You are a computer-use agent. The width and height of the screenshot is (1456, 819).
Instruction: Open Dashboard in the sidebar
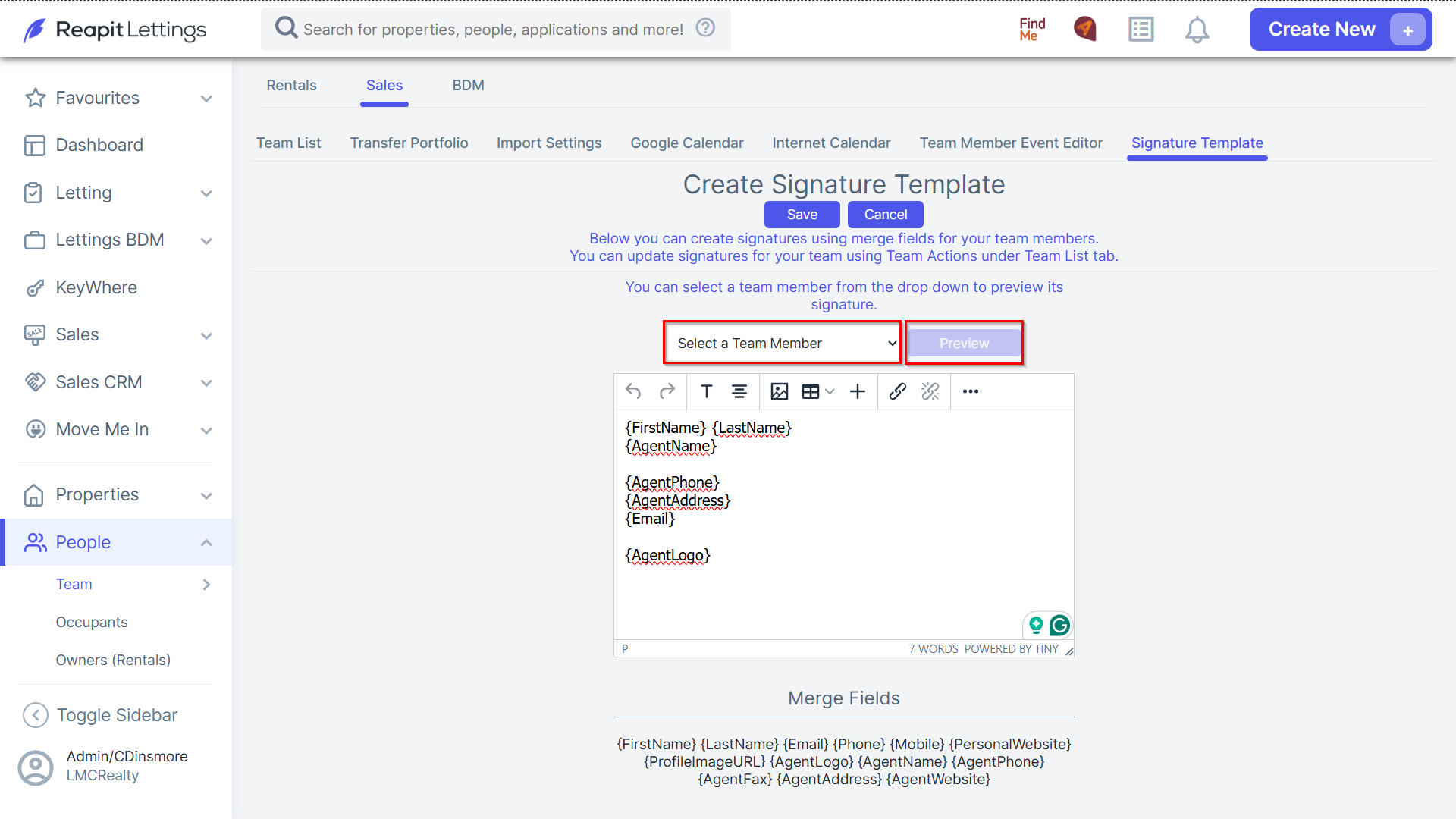click(99, 145)
